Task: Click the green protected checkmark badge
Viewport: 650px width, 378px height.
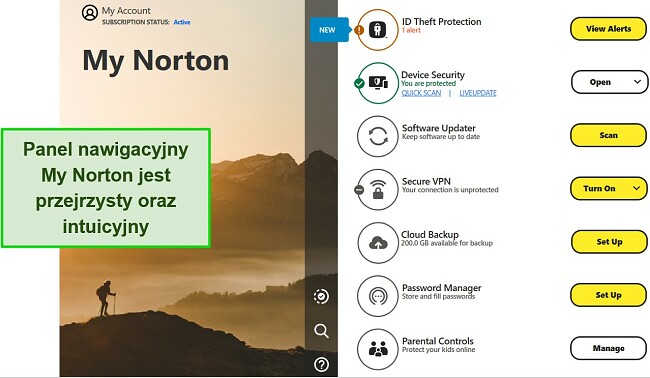Action: (359, 83)
